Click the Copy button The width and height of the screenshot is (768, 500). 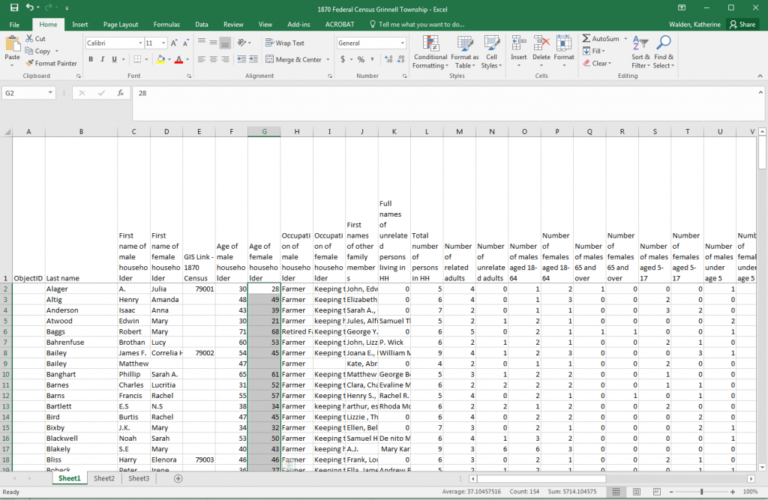pos(39,51)
